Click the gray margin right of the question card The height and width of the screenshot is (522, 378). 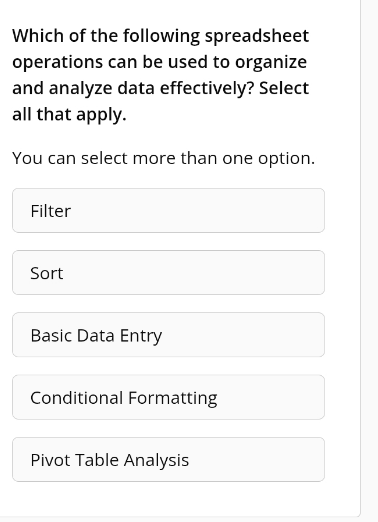(x=370, y=260)
